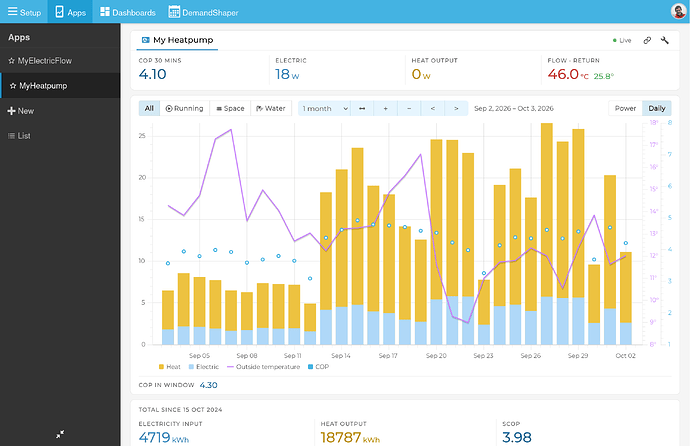Select the All filter button

[149, 108]
